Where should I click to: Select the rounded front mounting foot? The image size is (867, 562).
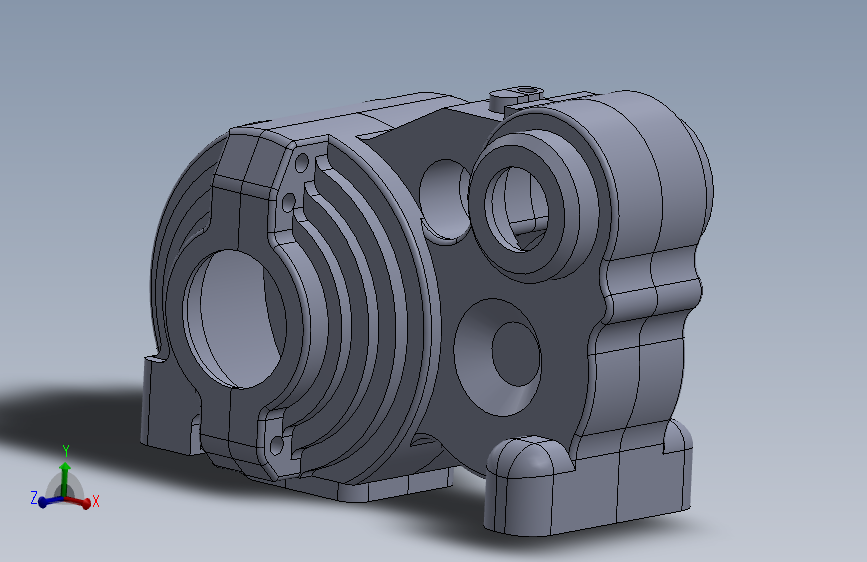[x=529, y=486]
